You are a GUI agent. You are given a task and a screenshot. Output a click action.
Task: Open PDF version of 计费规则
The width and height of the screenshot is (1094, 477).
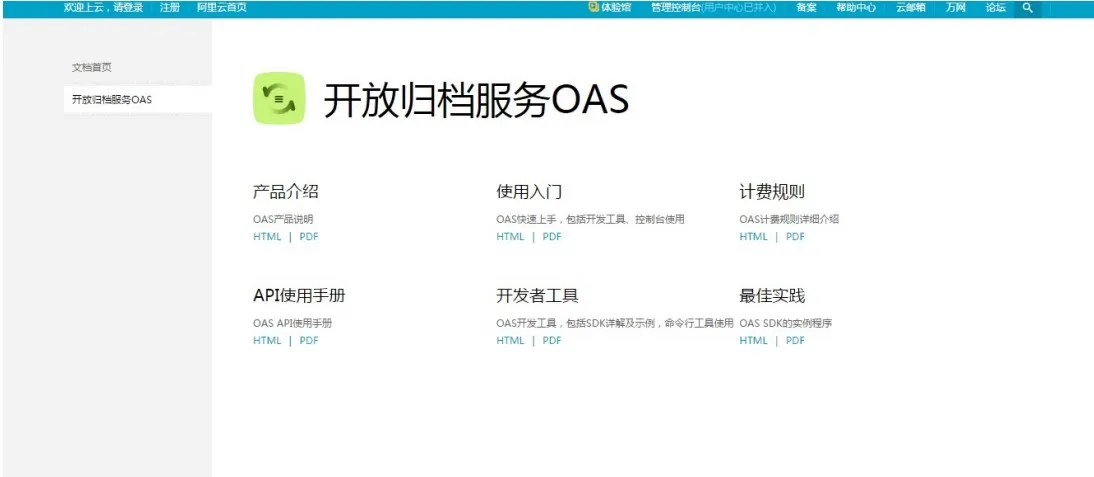coord(795,236)
